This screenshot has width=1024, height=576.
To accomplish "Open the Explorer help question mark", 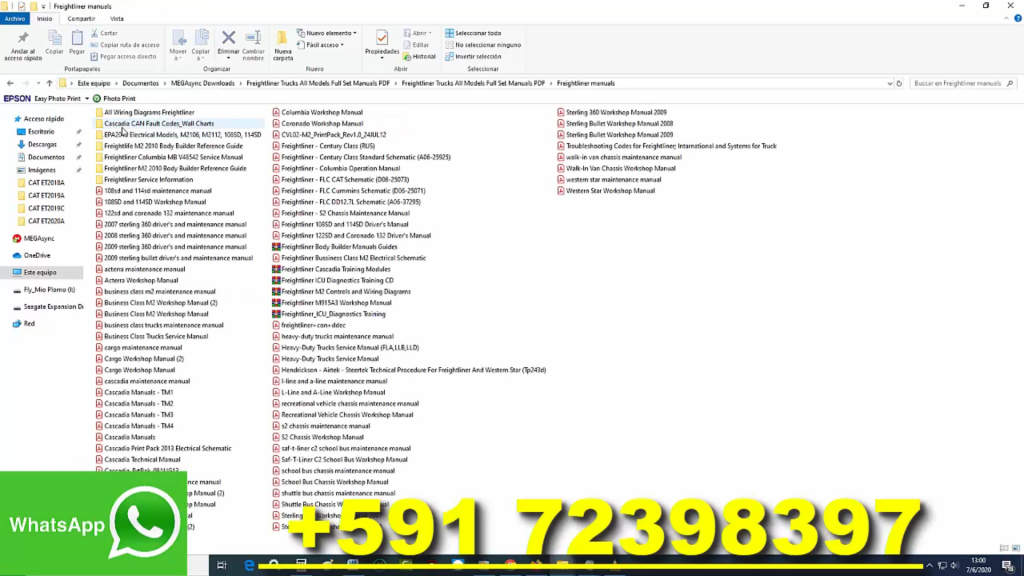I will [1017, 18].
